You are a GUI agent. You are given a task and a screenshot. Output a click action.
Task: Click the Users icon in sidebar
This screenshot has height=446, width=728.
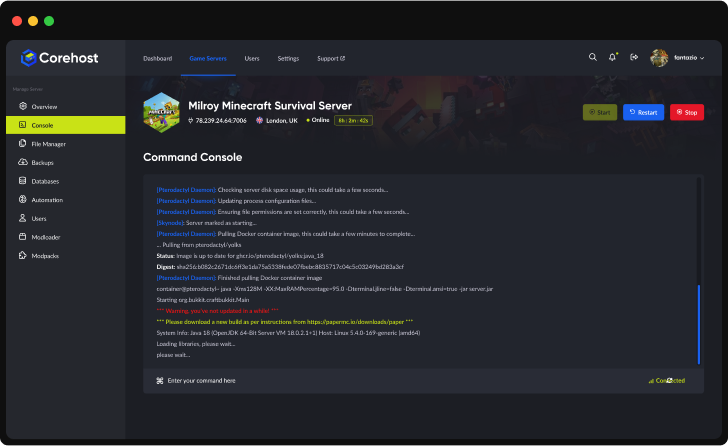click(x=22, y=218)
